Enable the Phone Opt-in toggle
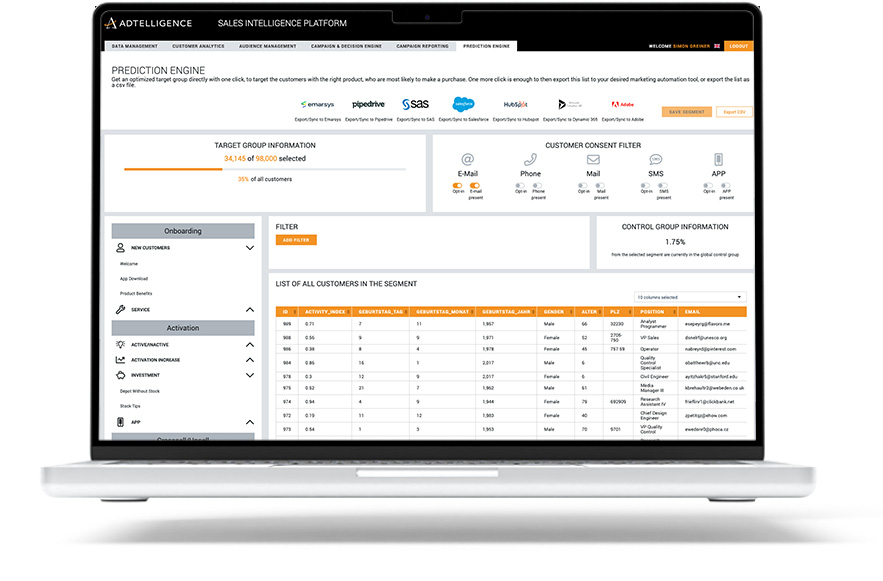The image size is (883, 581). tap(521, 186)
